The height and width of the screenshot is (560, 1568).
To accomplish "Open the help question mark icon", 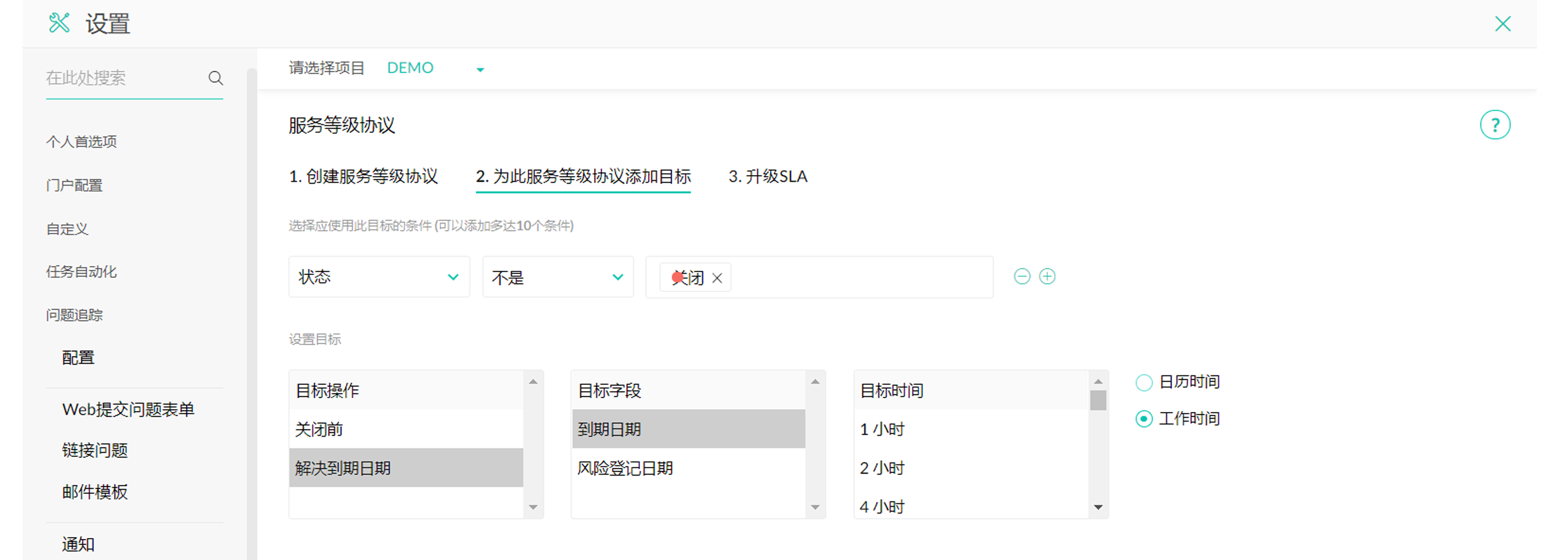I will 1494,126.
